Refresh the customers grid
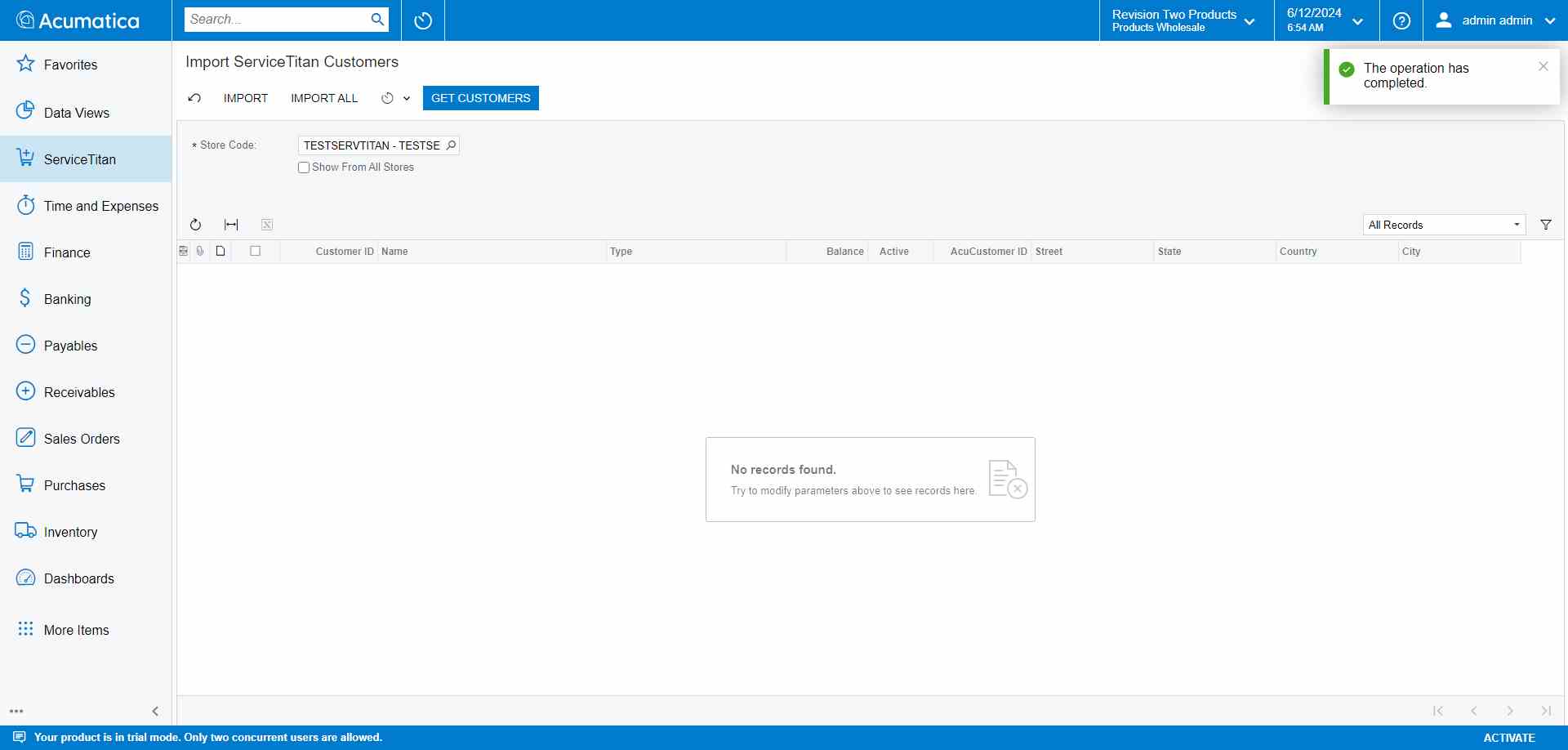The height and width of the screenshot is (750, 1568). 195,225
